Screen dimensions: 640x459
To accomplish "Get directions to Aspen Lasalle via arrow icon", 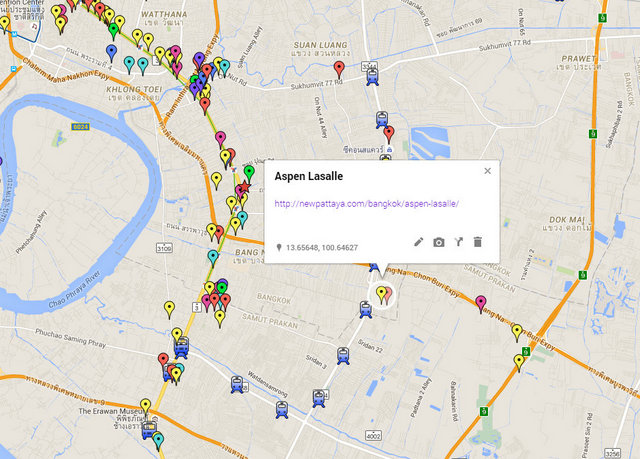I will (459, 242).
